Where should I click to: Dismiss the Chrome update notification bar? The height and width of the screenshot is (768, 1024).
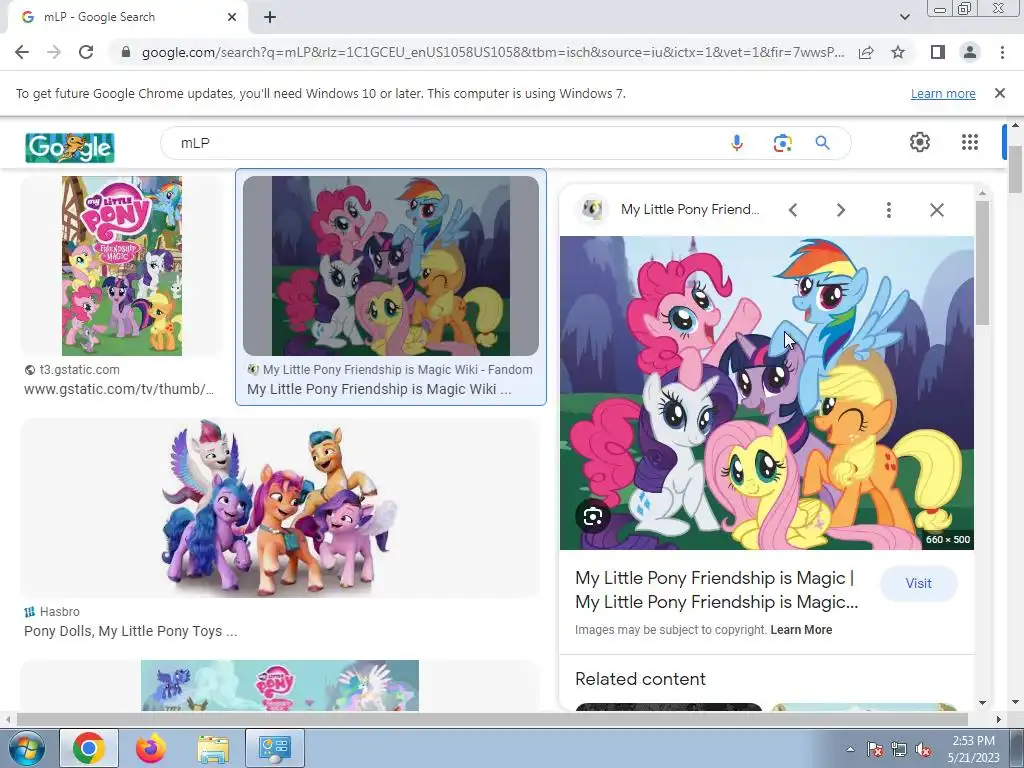point(1000,93)
